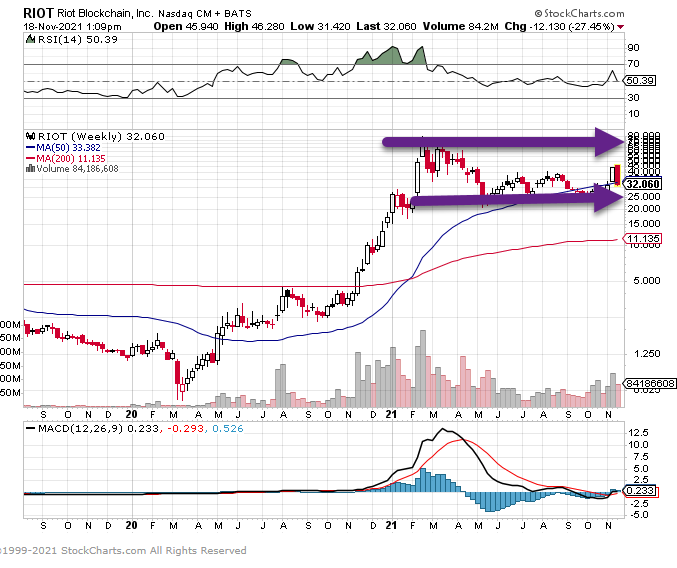Click the RIOT ticker symbol heading
Image resolution: width=677 pixels, height=568 pixels.
point(38,13)
